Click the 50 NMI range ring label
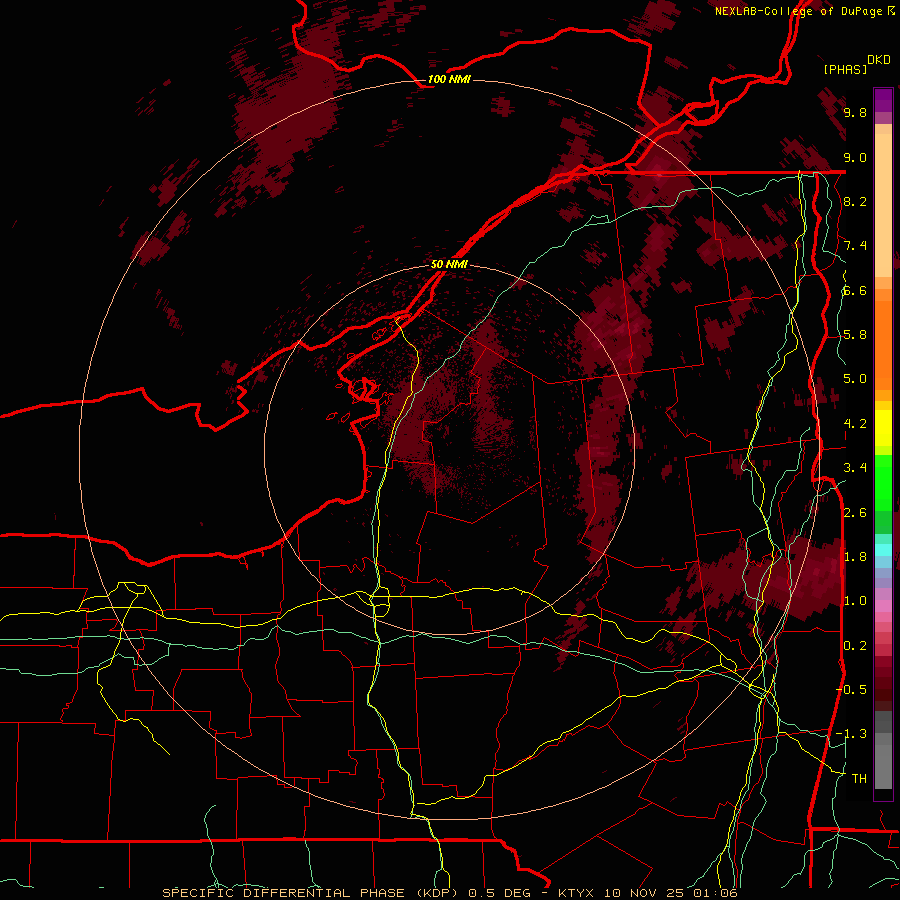 pos(449,264)
